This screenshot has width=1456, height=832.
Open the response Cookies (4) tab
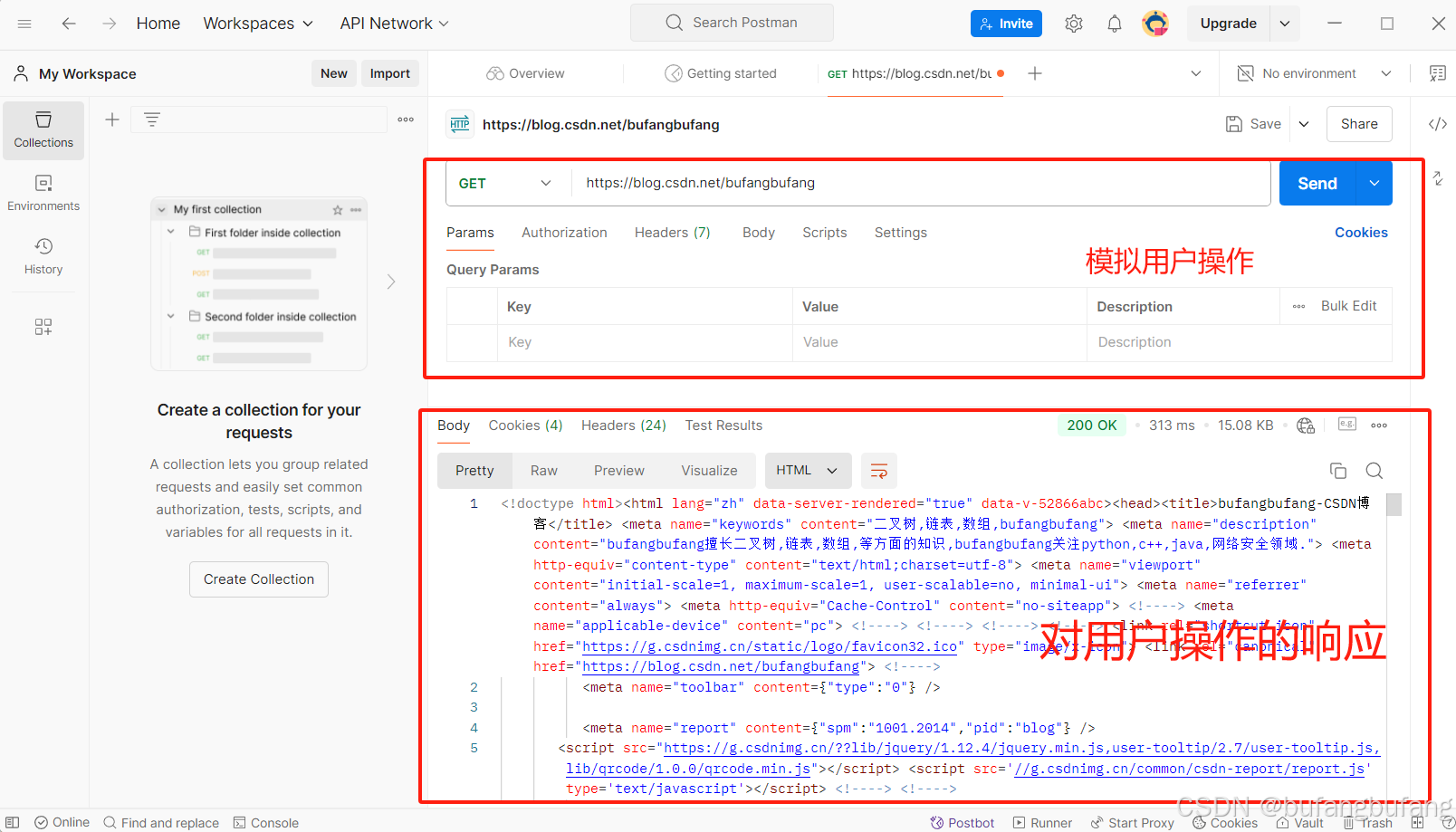[x=526, y=426]
